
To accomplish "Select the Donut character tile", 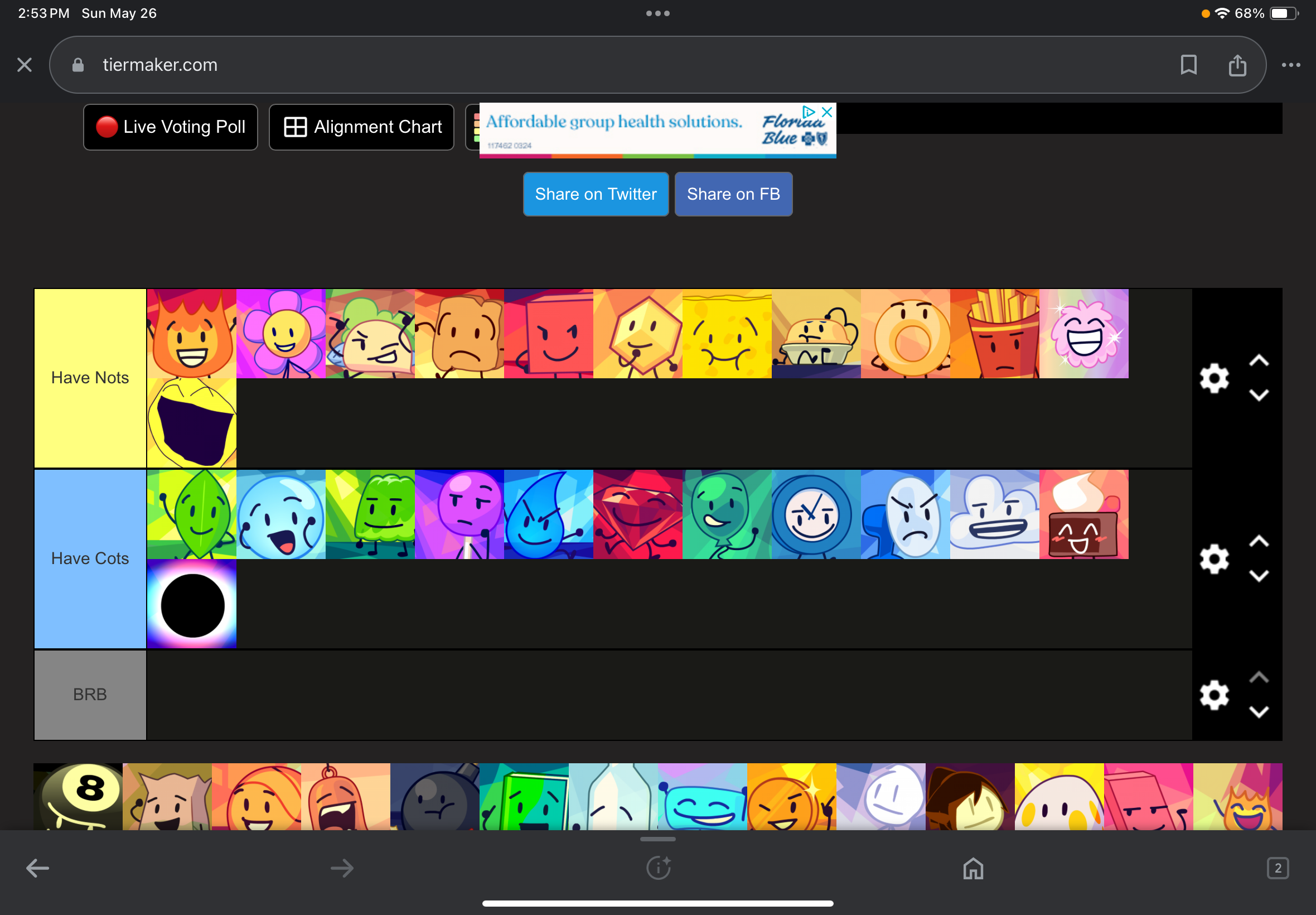I will [x=905, y=334].
